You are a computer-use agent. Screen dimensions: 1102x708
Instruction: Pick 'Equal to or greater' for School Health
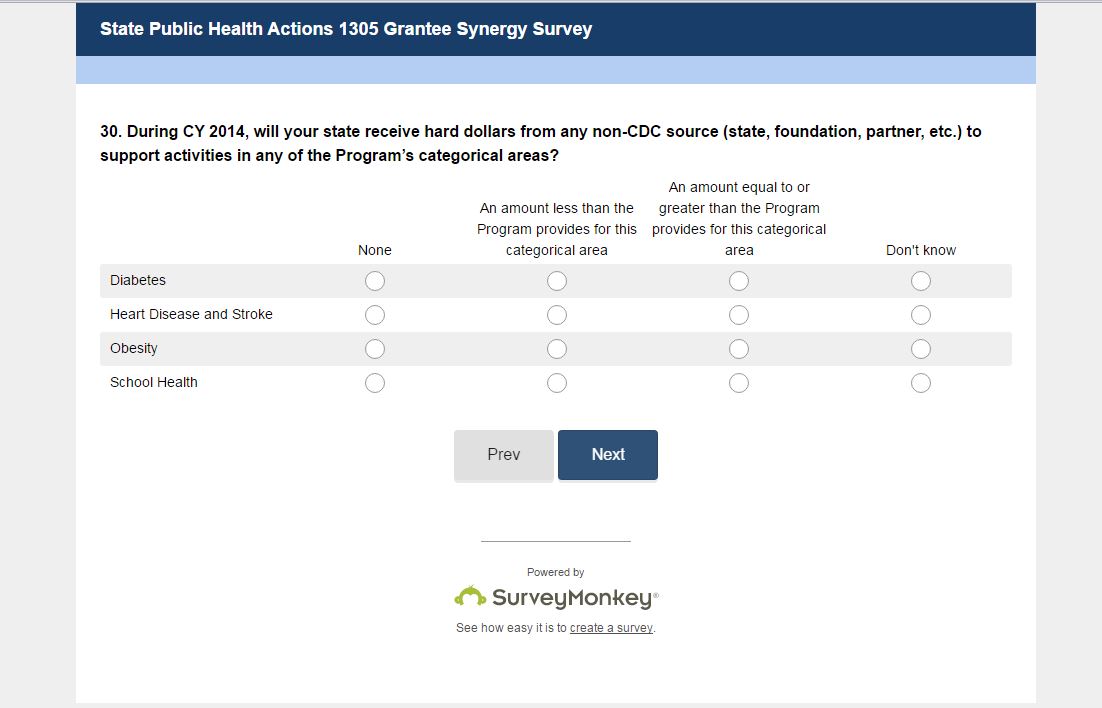tap(739, 383)
